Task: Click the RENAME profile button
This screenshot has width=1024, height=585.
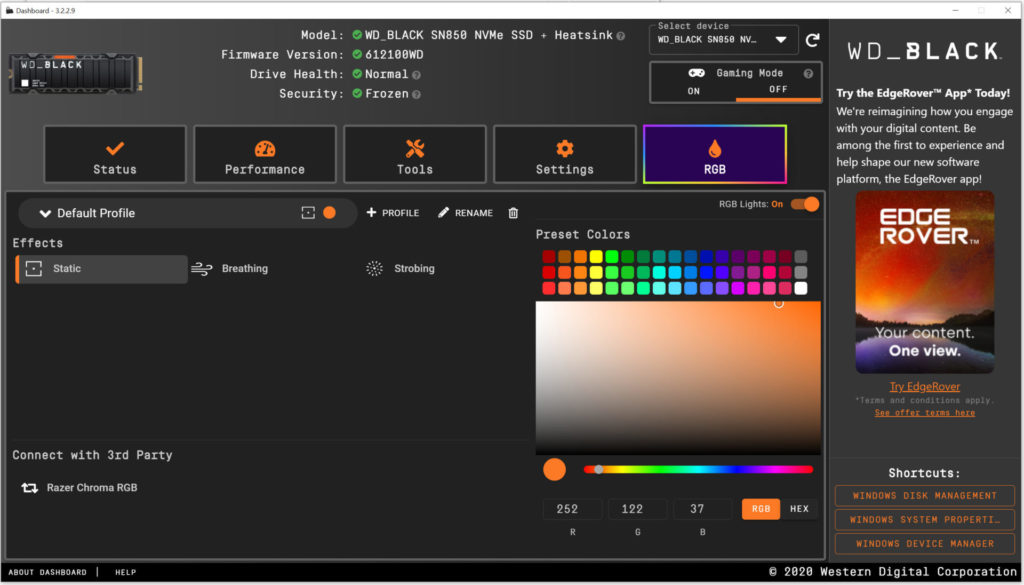Action: (466, 213)
